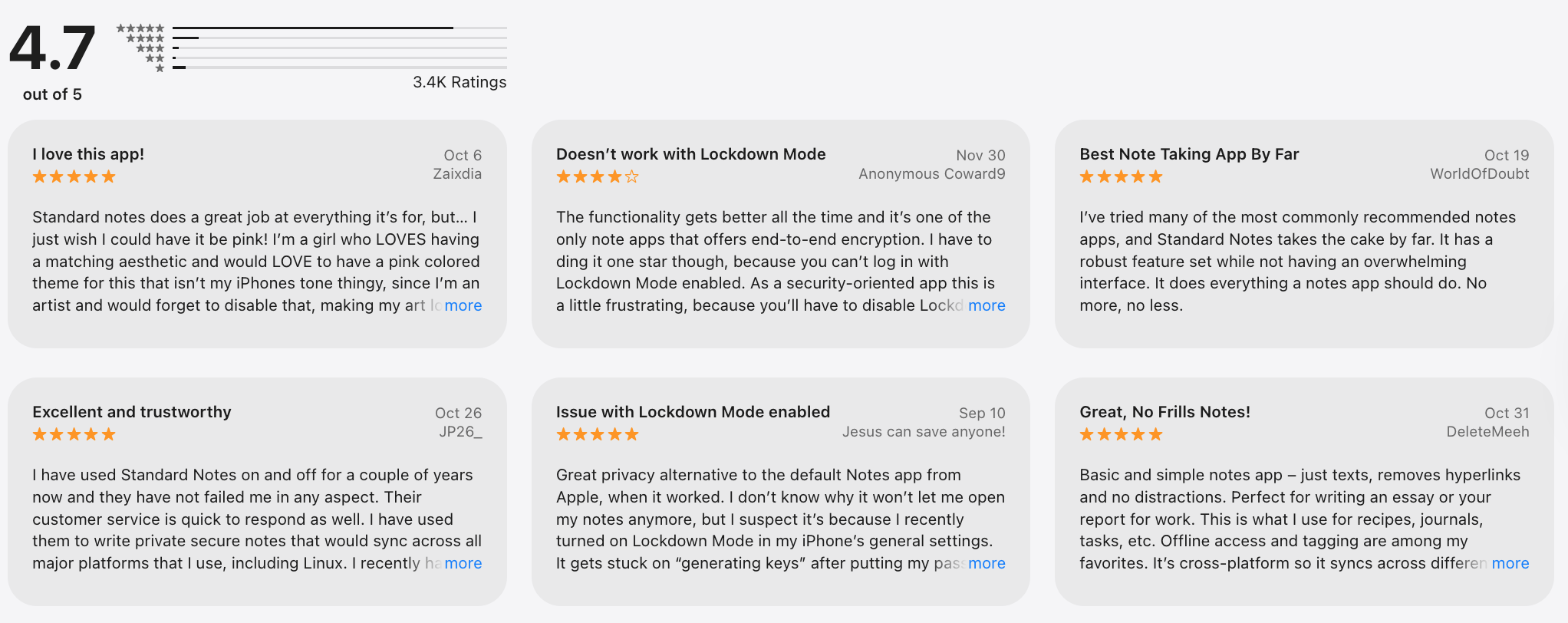The image size is (1568, 623).
Task: Click the large 4.7 overall rating
Action: point(52,48)
